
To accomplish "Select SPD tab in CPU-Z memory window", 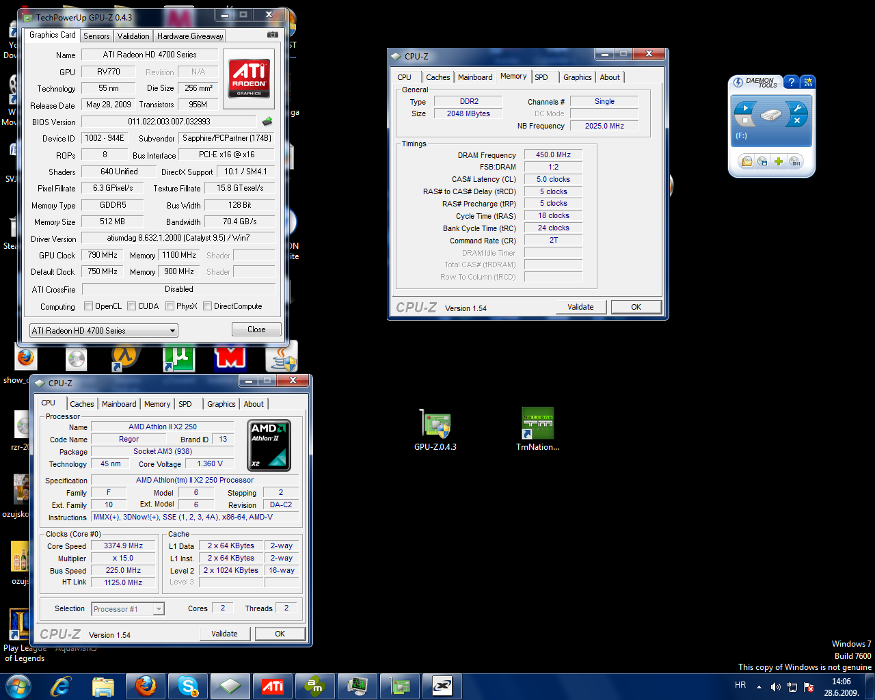I will pos(541,77).
